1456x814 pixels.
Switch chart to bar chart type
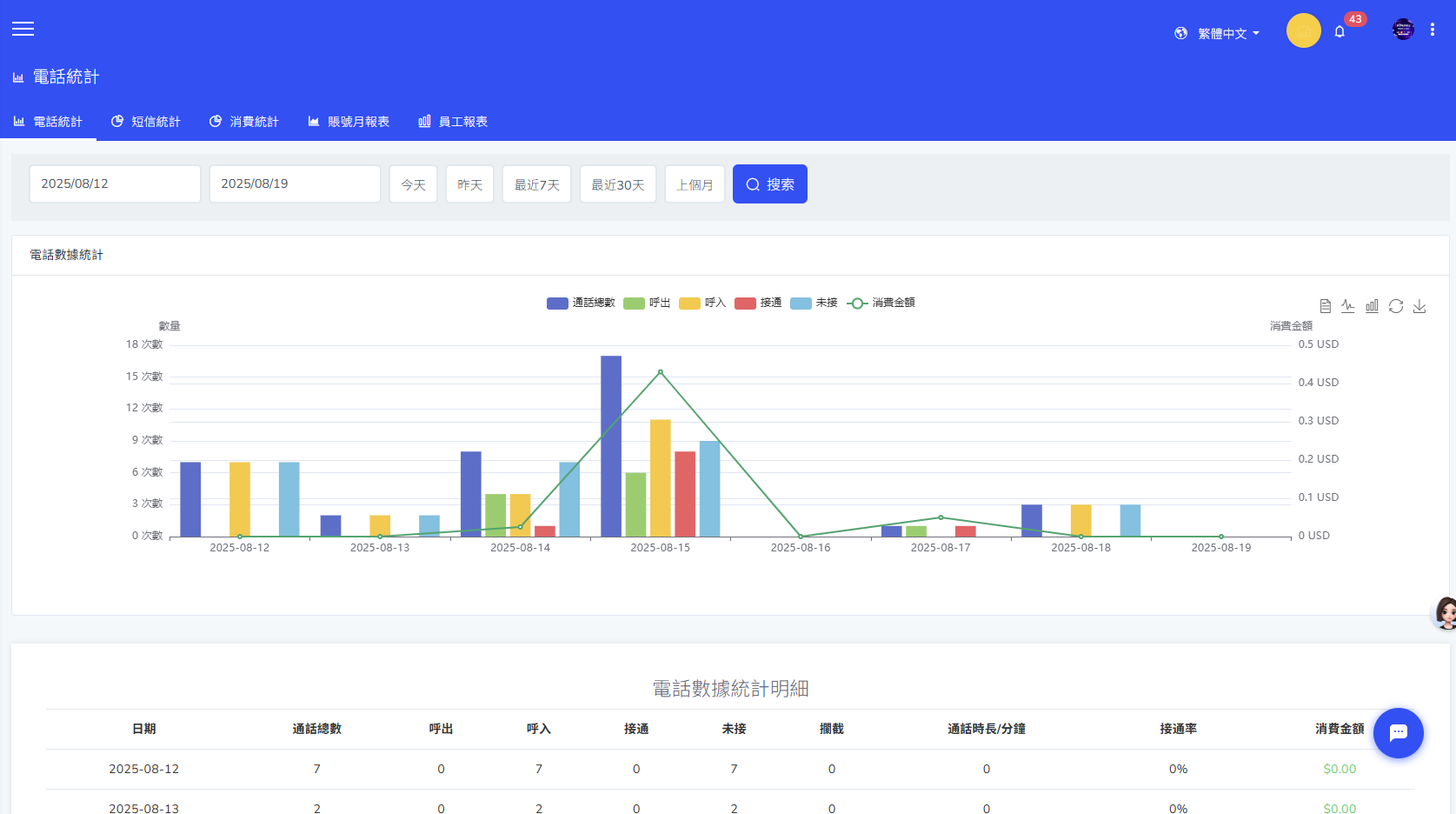[x=1372, y=306]
